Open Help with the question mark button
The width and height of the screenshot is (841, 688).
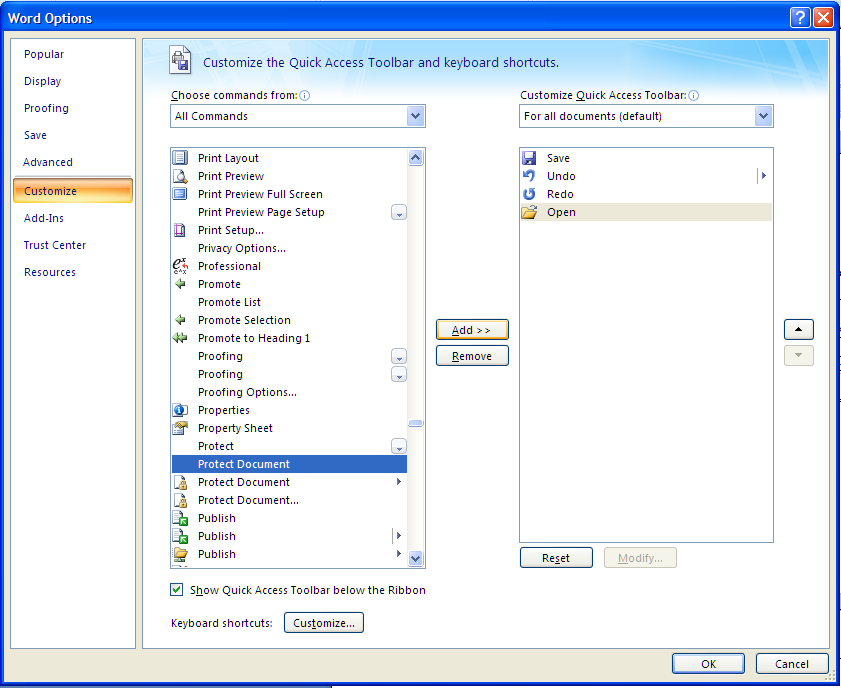pos(800,18)
